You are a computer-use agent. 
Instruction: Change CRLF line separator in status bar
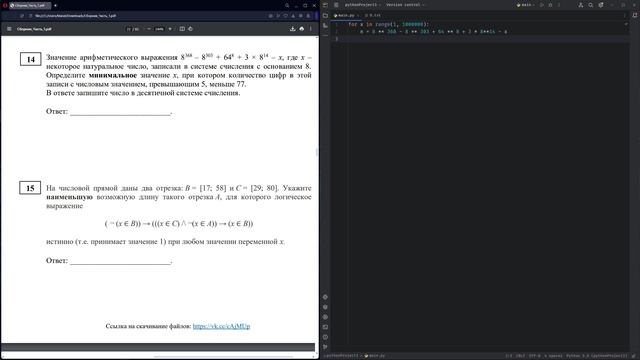pyautogui.click(x=520, y=356)
